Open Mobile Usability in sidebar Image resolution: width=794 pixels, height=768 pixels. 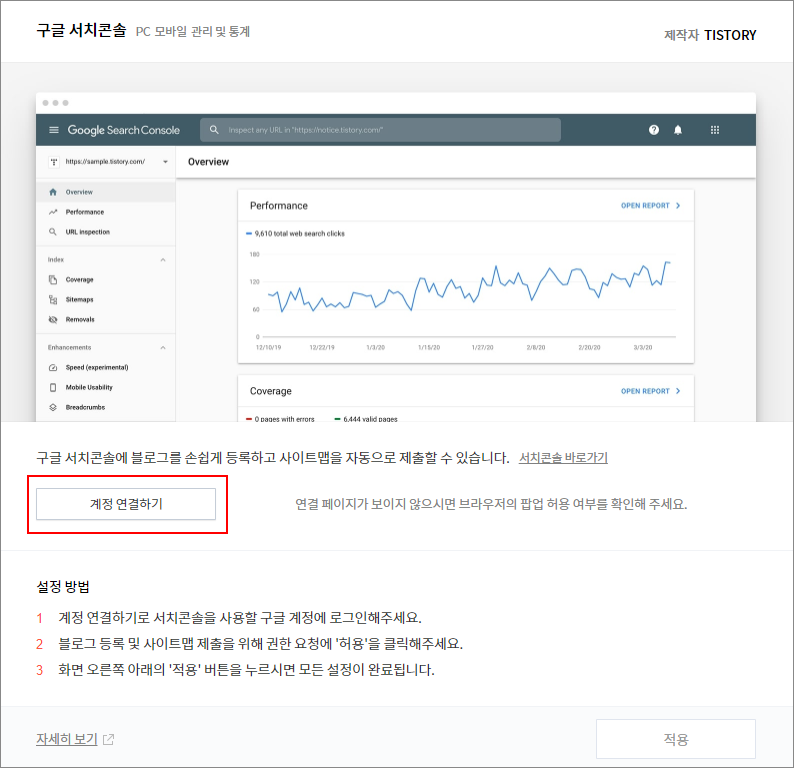(x=106, y=387)
